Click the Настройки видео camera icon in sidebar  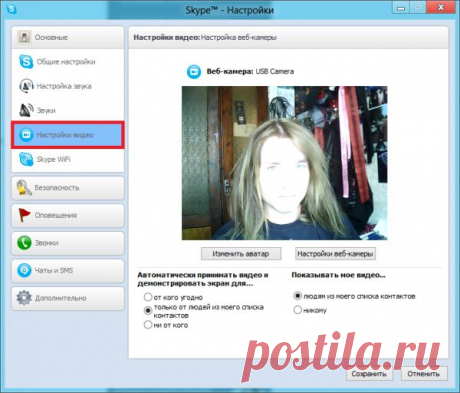[26, 135]
